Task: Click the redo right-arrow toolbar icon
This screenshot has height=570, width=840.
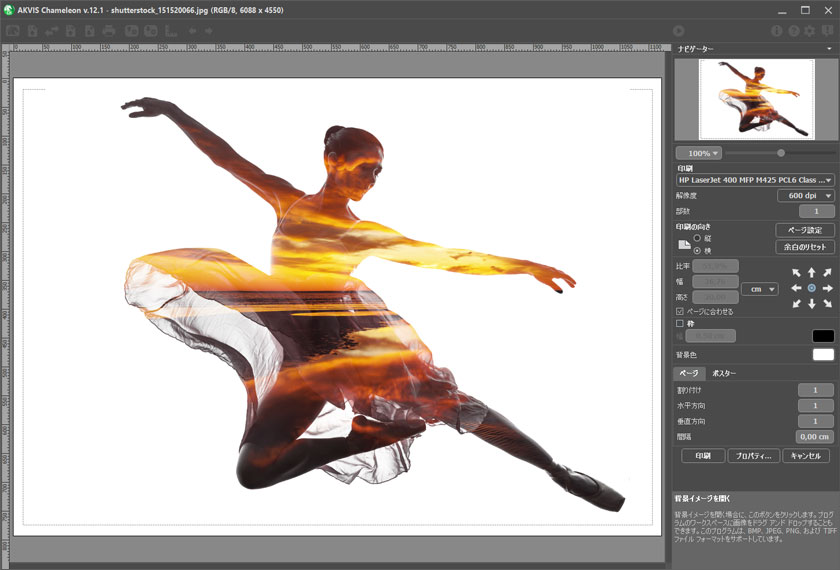Action: 209,31
